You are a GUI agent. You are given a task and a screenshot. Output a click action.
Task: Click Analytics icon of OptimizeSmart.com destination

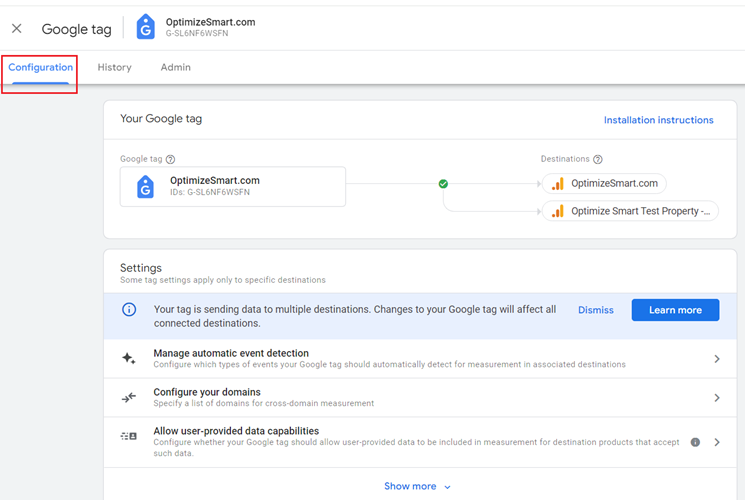[x=558, y=183]
